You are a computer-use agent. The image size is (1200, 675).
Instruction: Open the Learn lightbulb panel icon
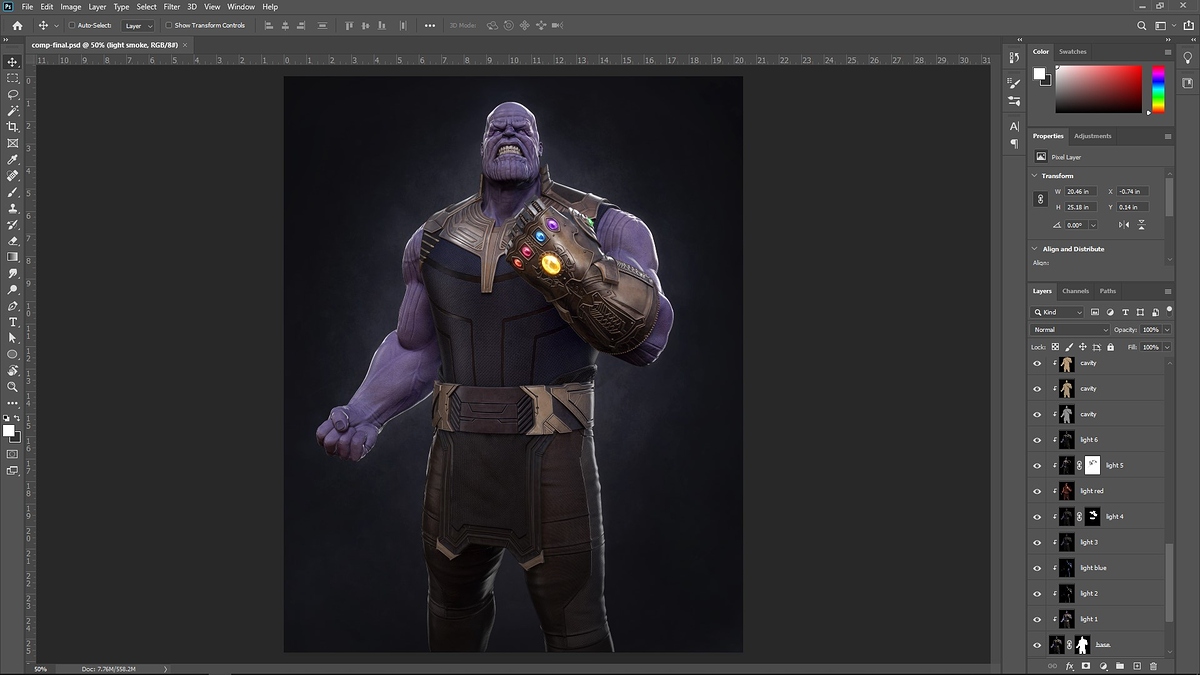coord(1188,58)
